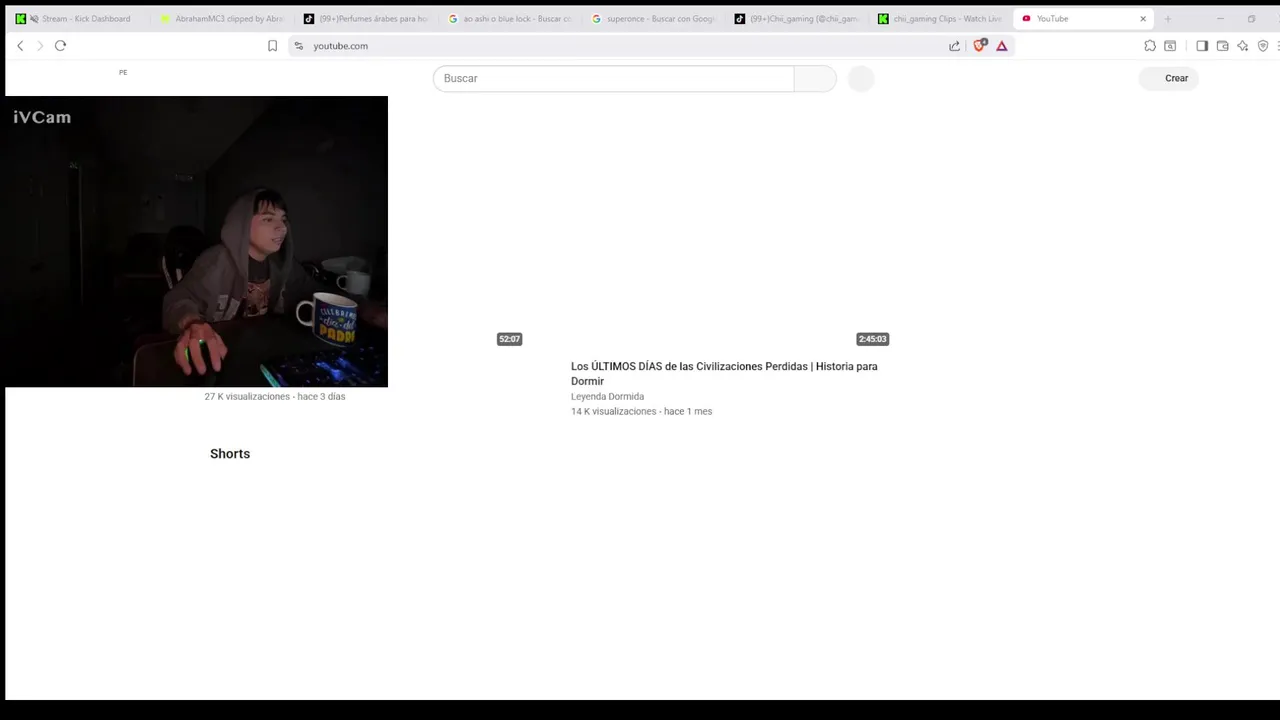Go back using the browser back arrow
The image size is (1280, 720).
pyautogui.click(x=20, y=46)
